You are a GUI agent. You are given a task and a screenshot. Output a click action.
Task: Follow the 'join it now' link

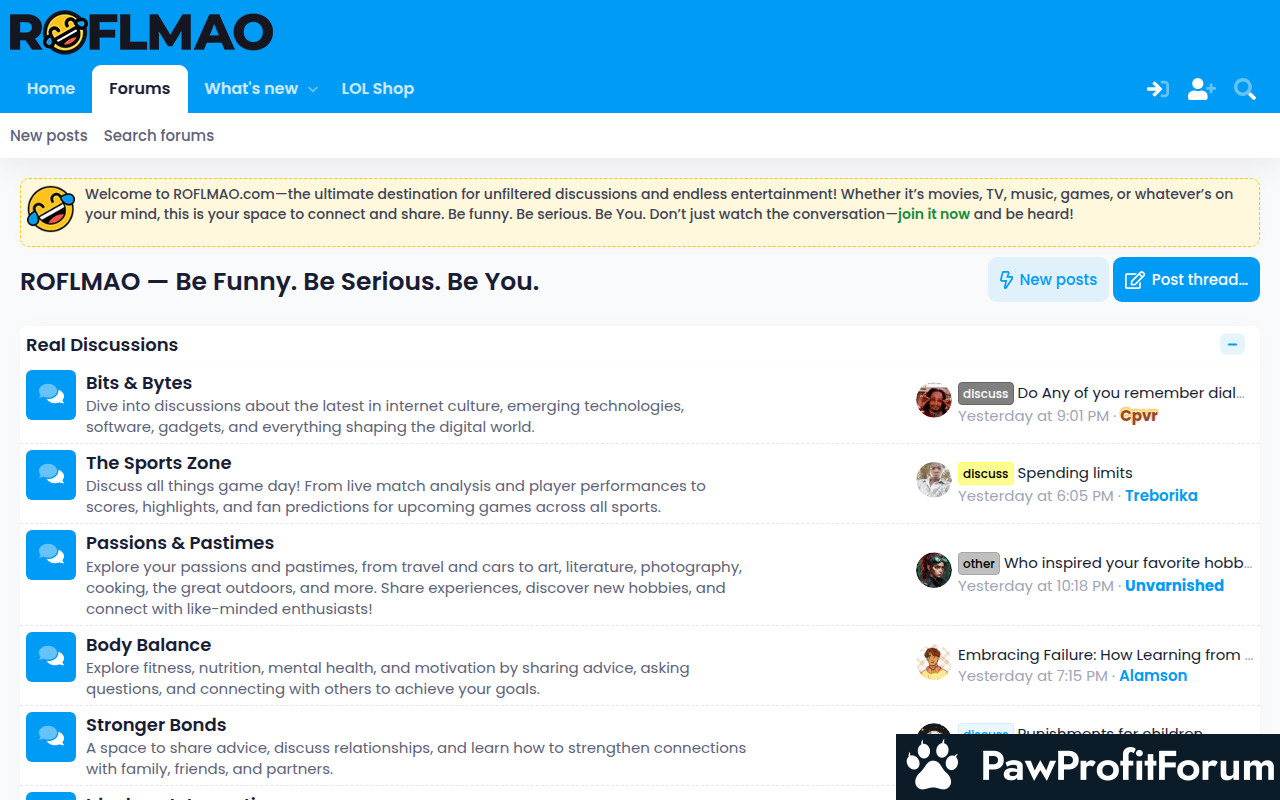934,214
